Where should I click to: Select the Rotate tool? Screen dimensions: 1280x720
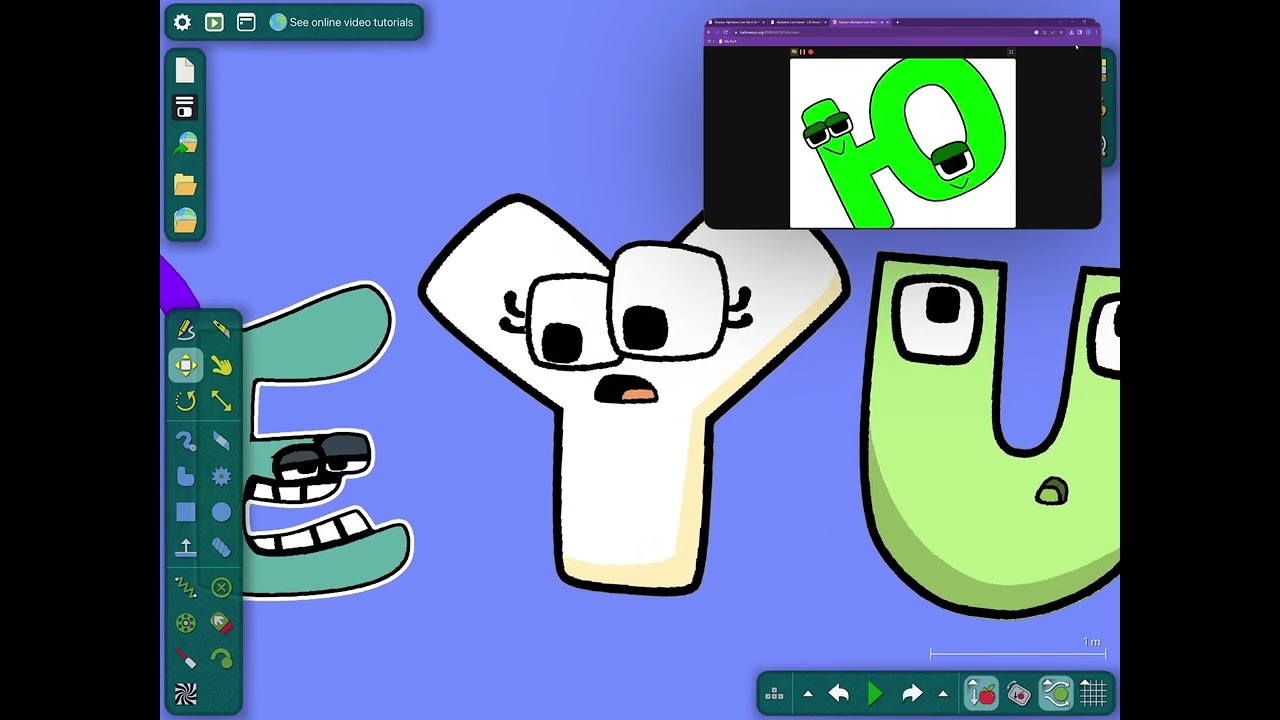[x=186, y=401]
